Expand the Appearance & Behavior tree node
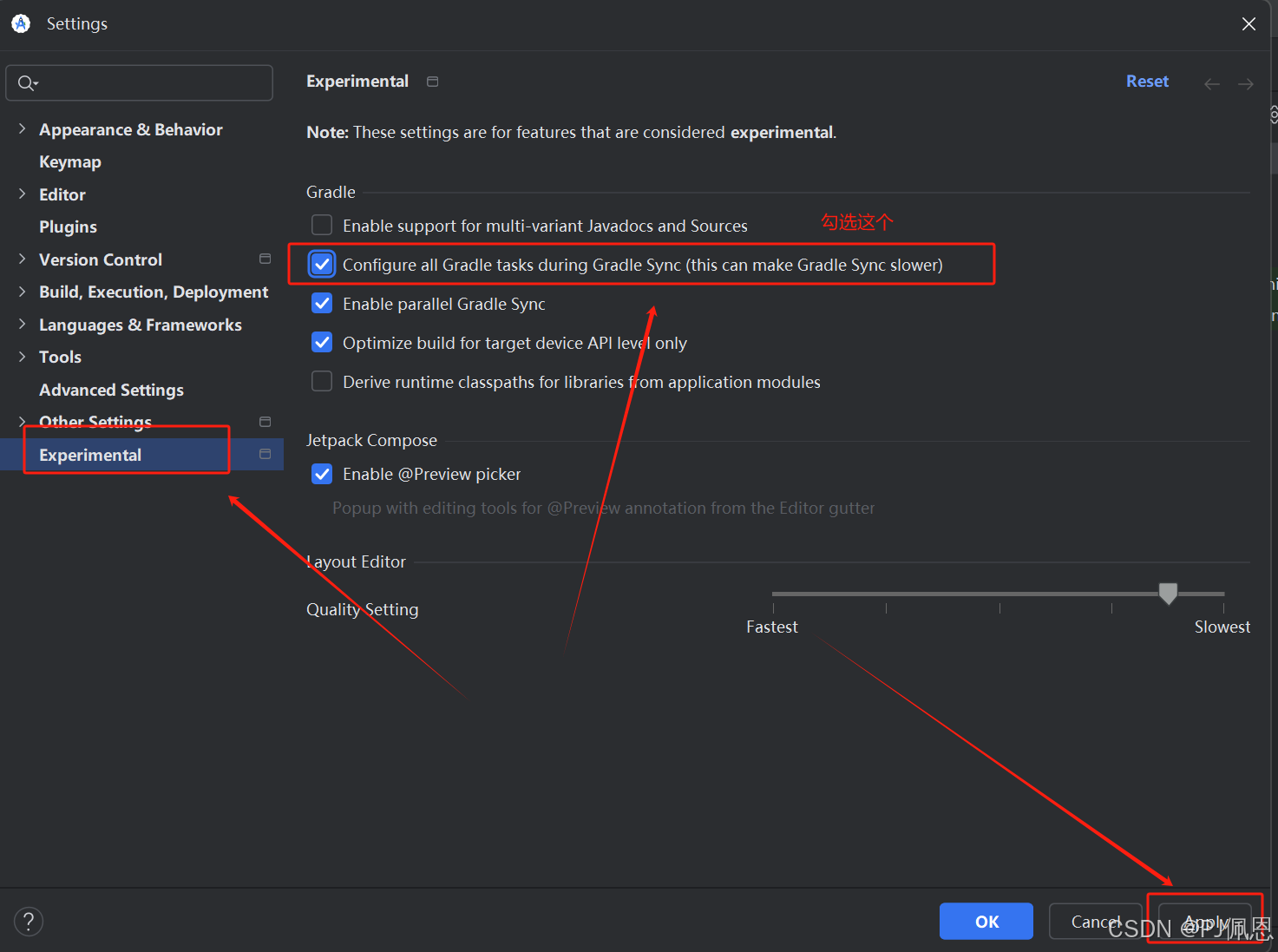1278x952 pixels. (22, 128)
